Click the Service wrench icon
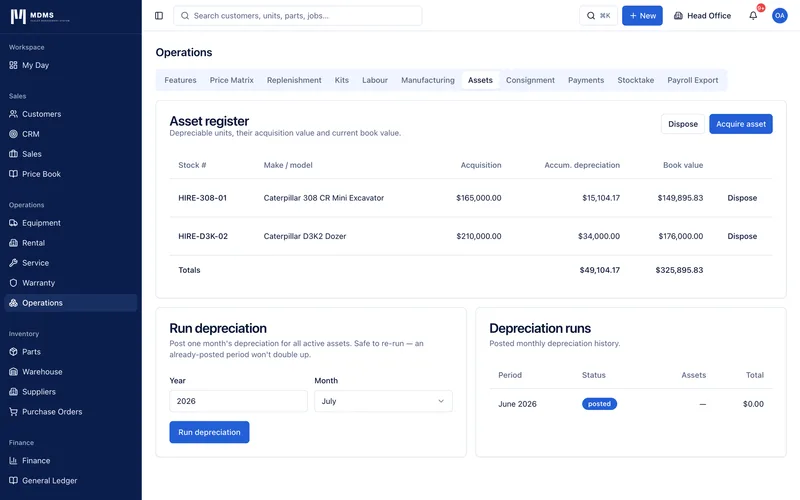The width and height of the screenshot is (800, 500). tap(13, 263)
